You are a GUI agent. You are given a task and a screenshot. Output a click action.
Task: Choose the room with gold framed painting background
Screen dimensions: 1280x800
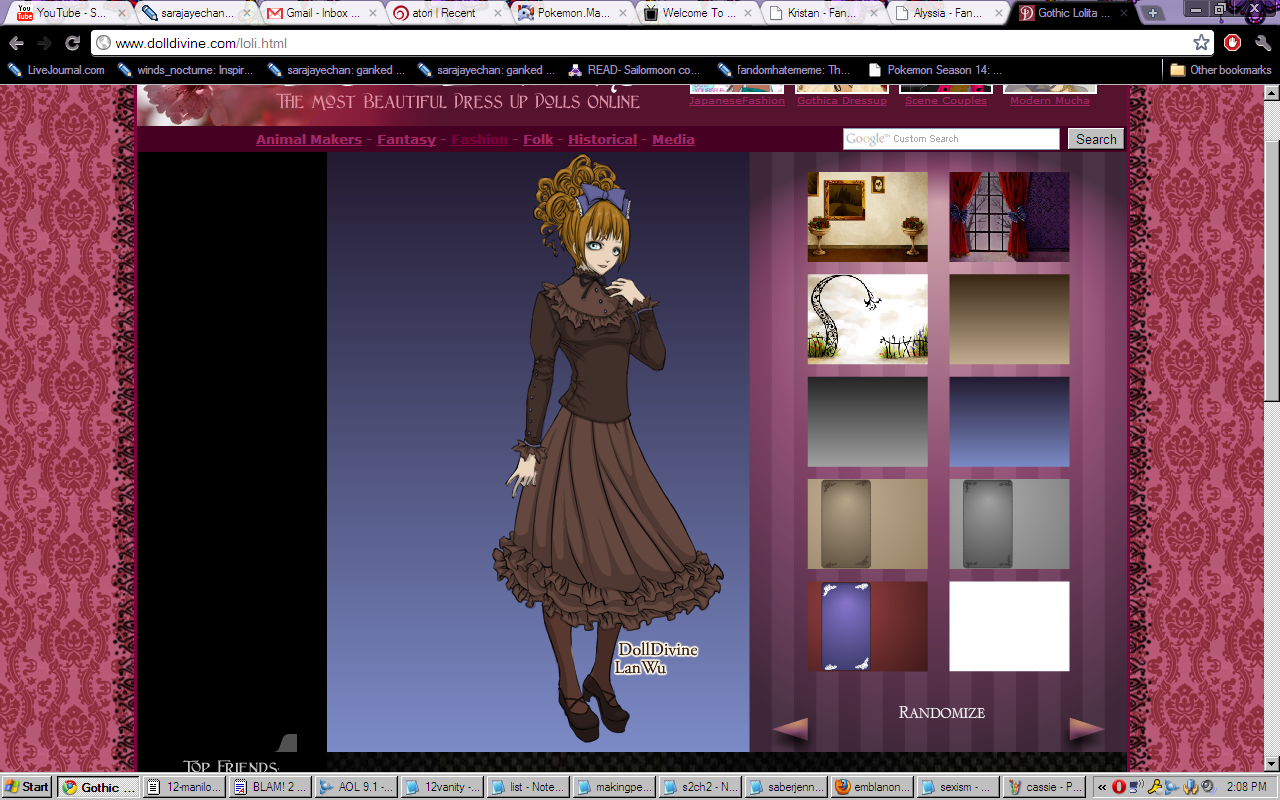pyautogui.click(x=867, y=216)
